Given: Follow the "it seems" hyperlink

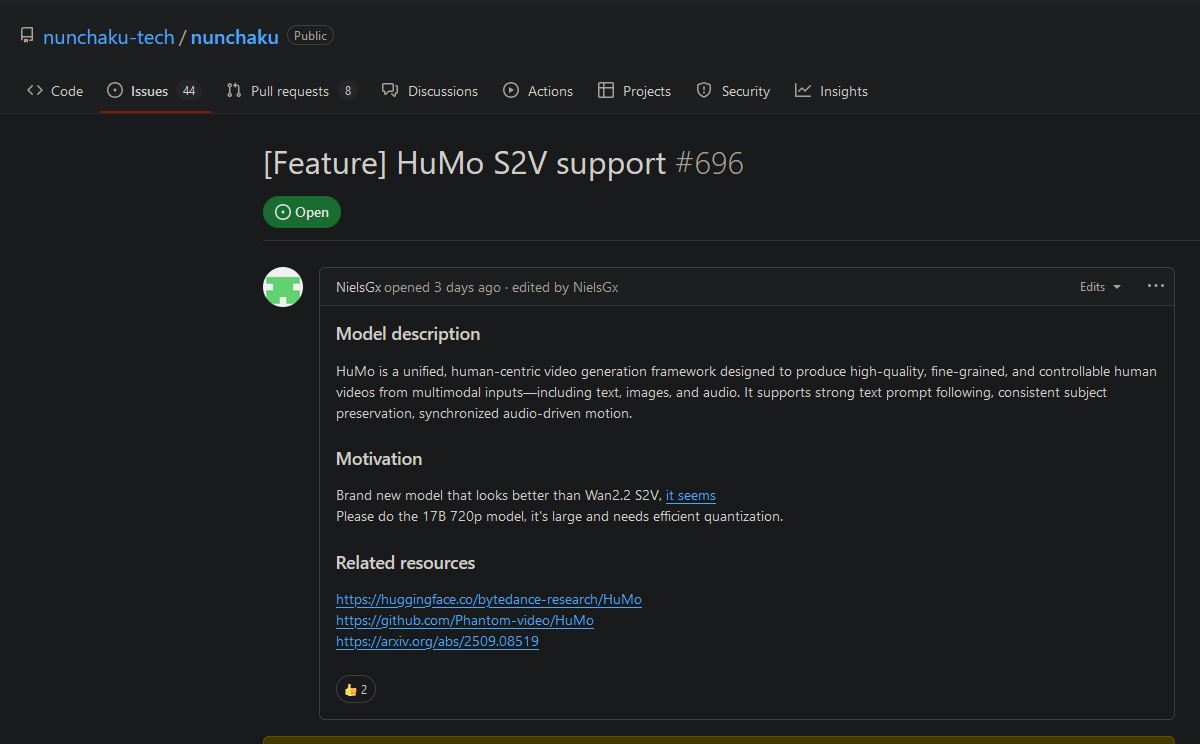Looking at the screenshot, I should (x=691, y=495).
